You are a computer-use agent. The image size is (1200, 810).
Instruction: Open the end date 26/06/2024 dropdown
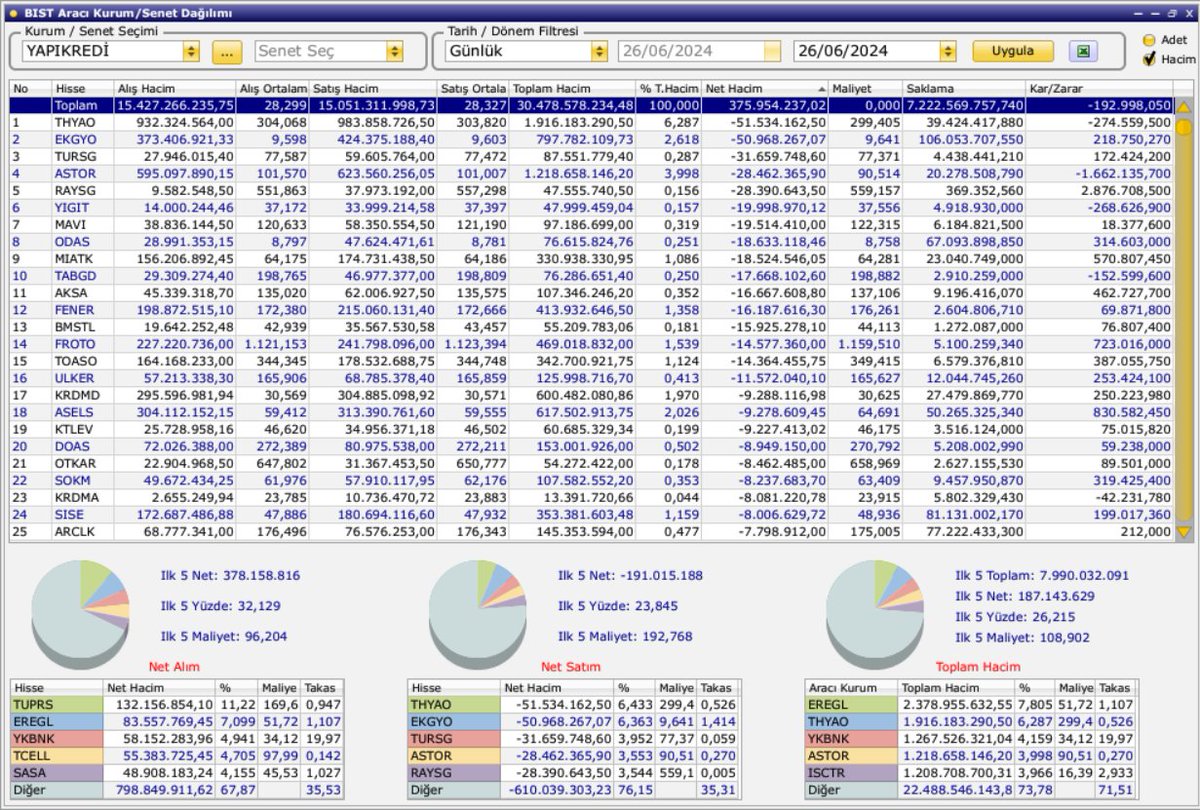(x=948, y=51)
